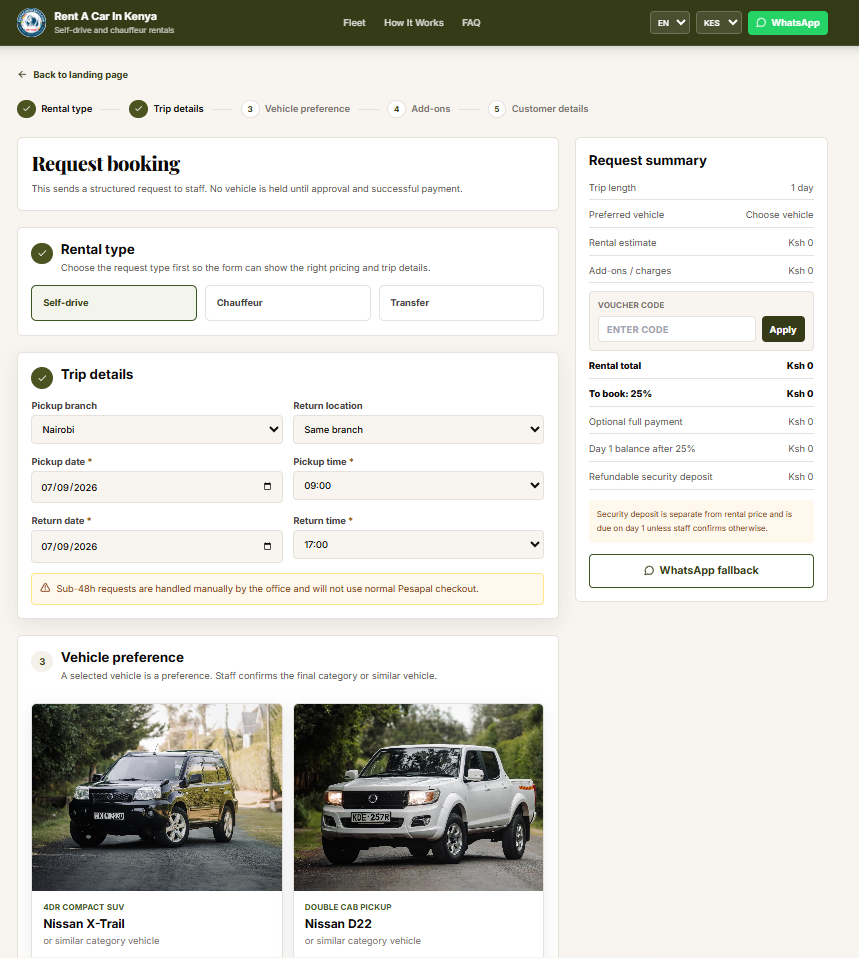Focus the voucher ENTER CODE field
859x958 pixels.
click(676, 329)
